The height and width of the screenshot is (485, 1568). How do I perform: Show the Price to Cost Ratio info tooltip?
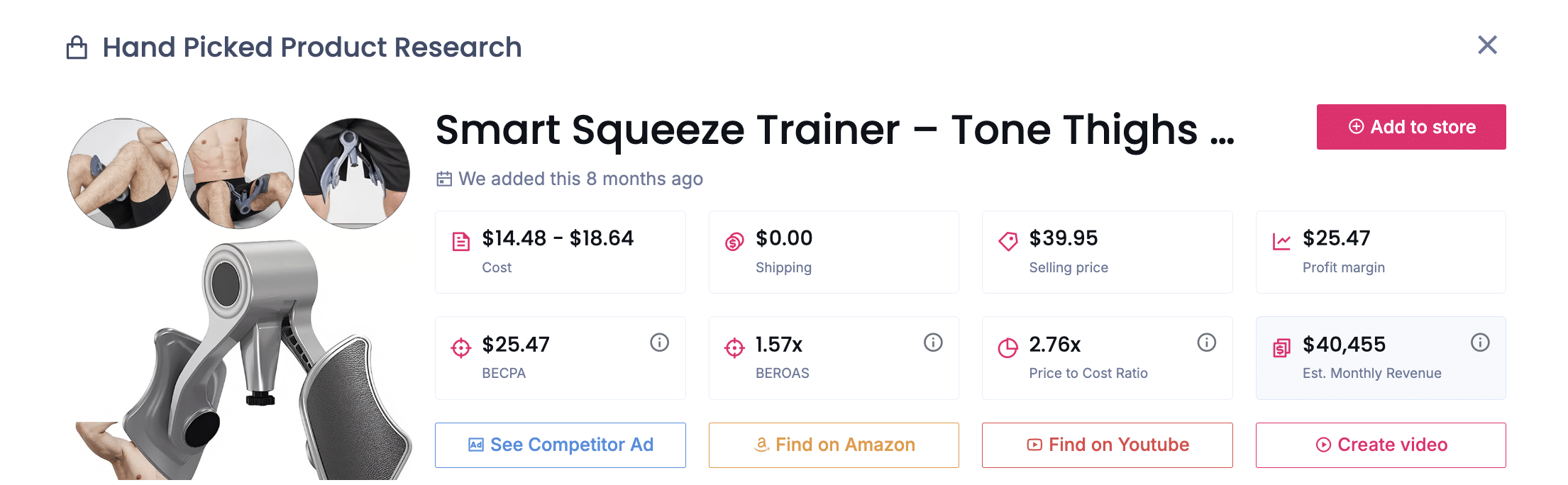(1206, 342)
